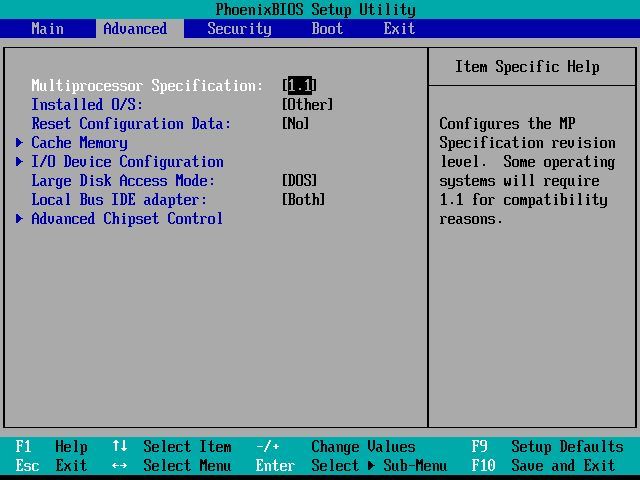Click the Esc Exit shortcut

[x=51, y=465]
